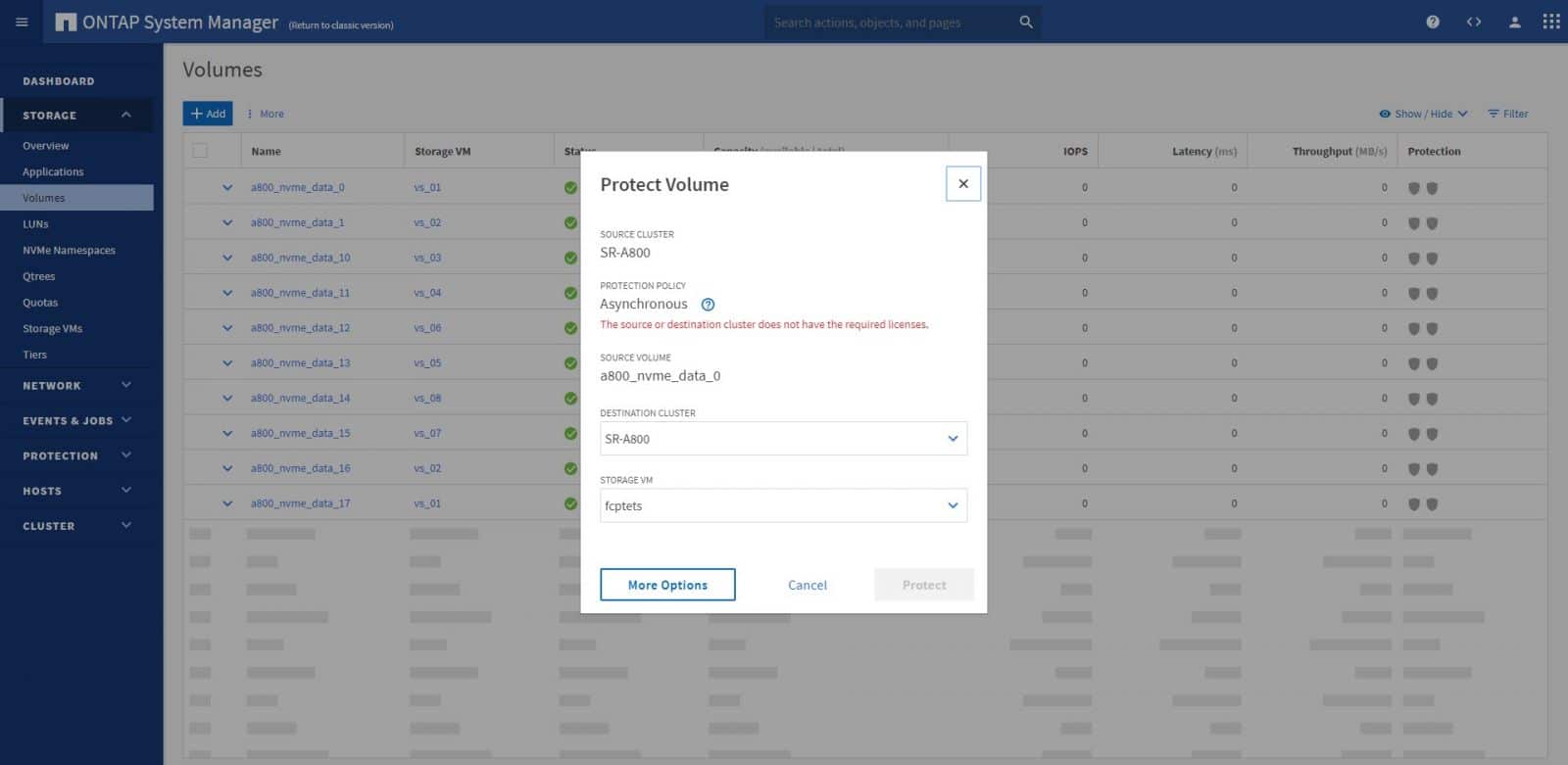The image size is (1568, 765).
Task: Open the Quotas sidebar item
Action: (x=40, y=303)
